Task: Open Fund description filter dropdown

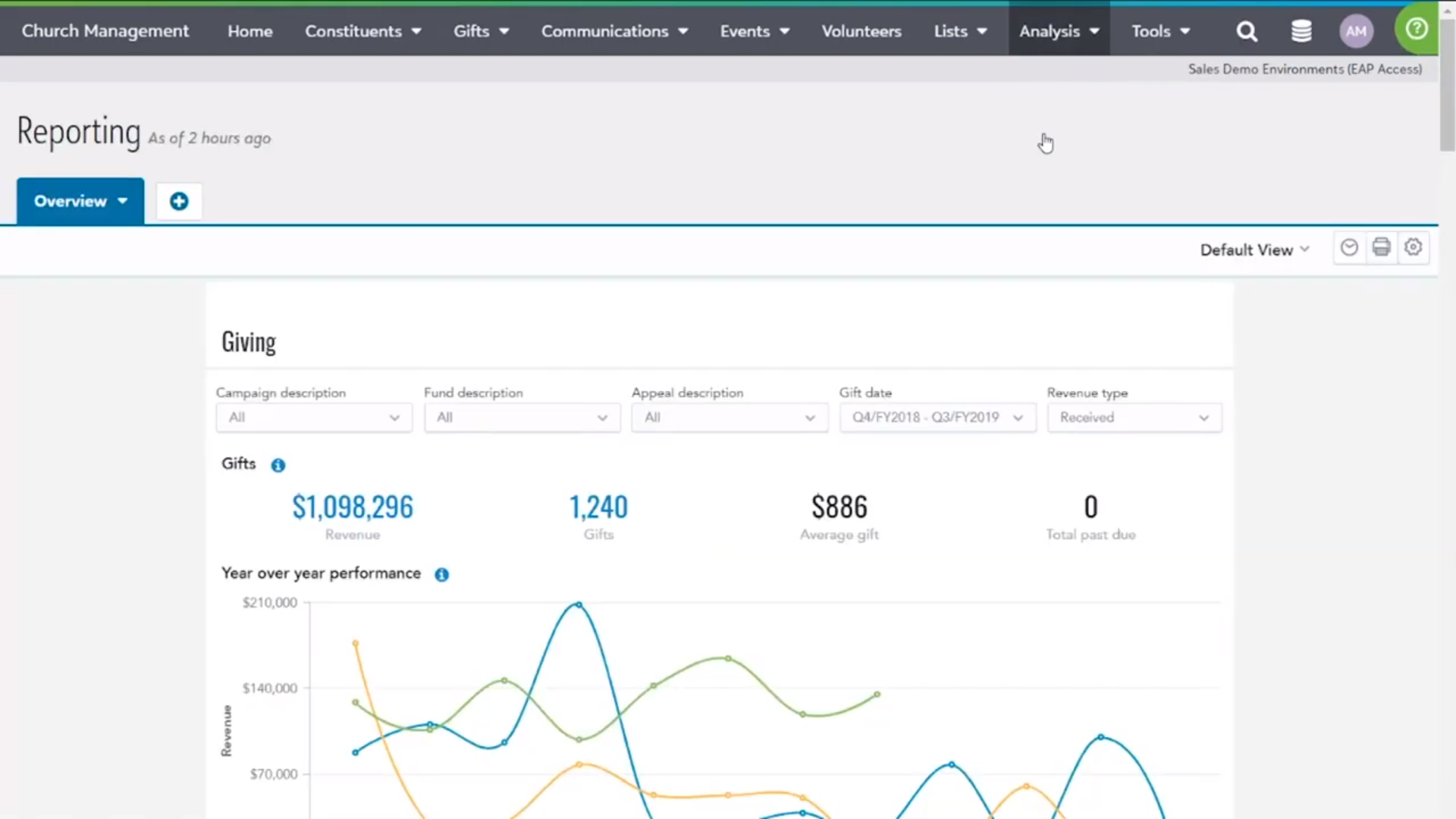Action: [x=522, y=417]
